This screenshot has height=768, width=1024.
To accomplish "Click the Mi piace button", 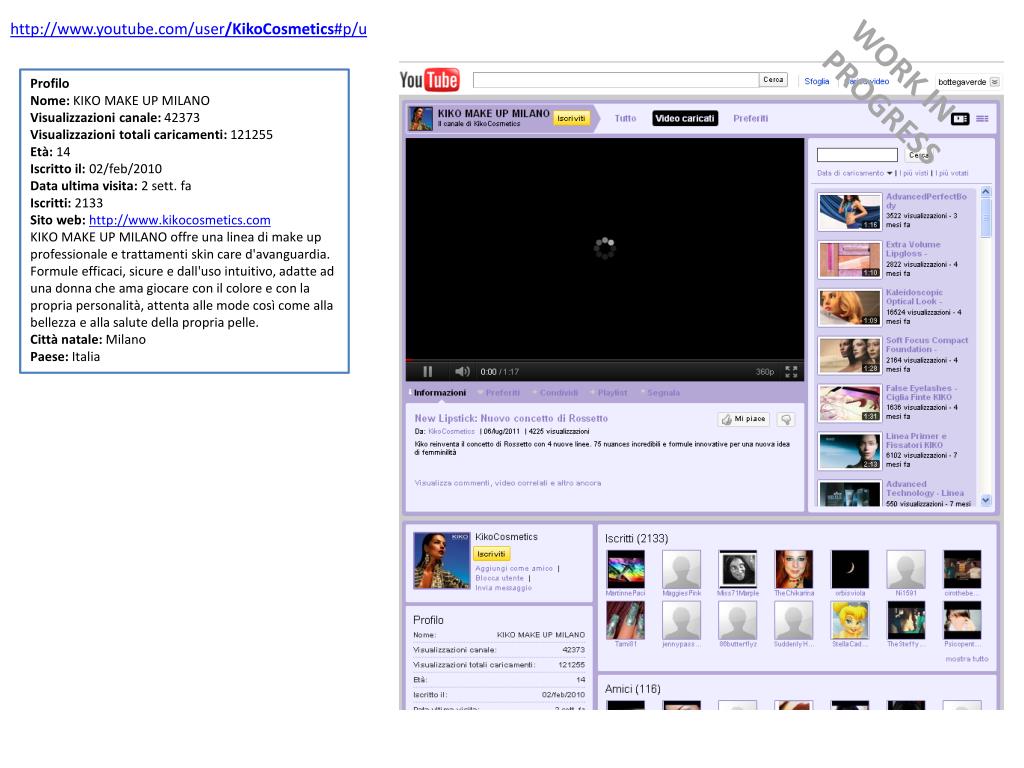I will click(x=743, y=419).
